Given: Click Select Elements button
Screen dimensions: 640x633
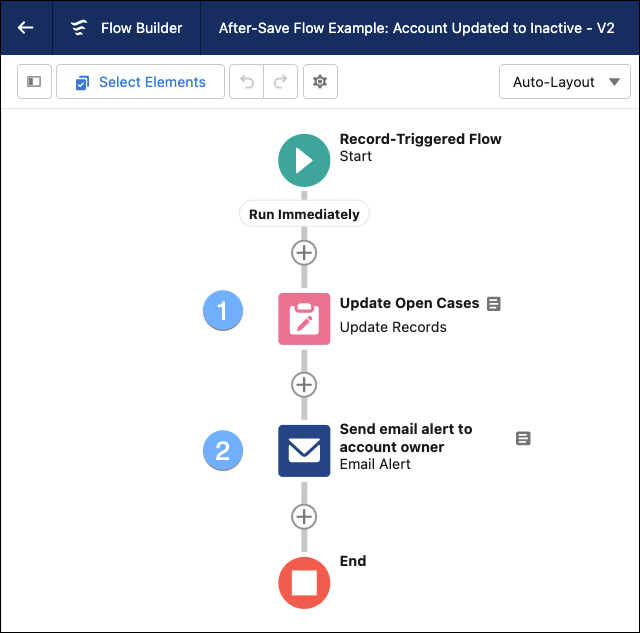Looking at the screenshot, I should tap(140, 82).
